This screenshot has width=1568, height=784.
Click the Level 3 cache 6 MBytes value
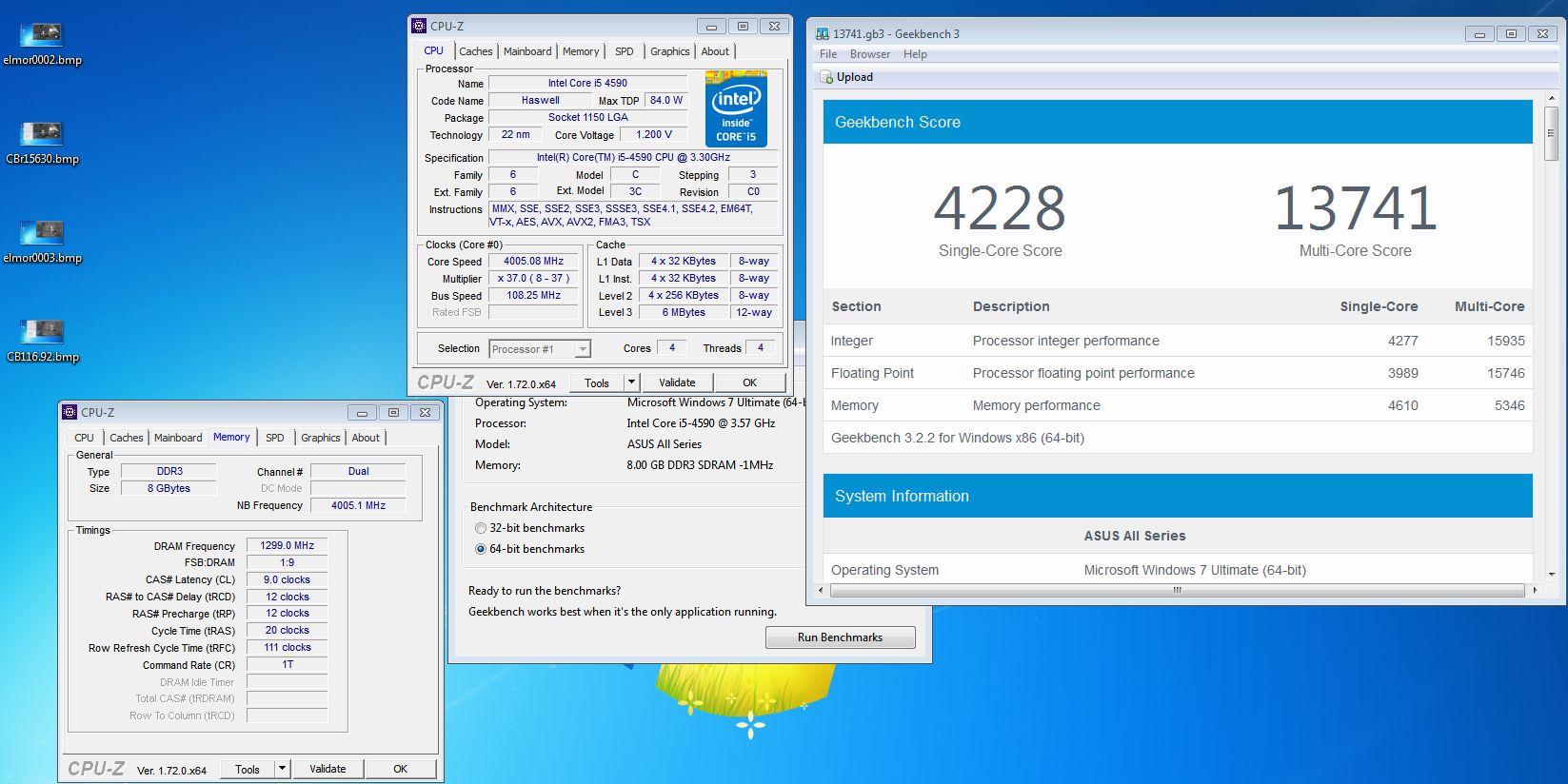tap(684, 312)
